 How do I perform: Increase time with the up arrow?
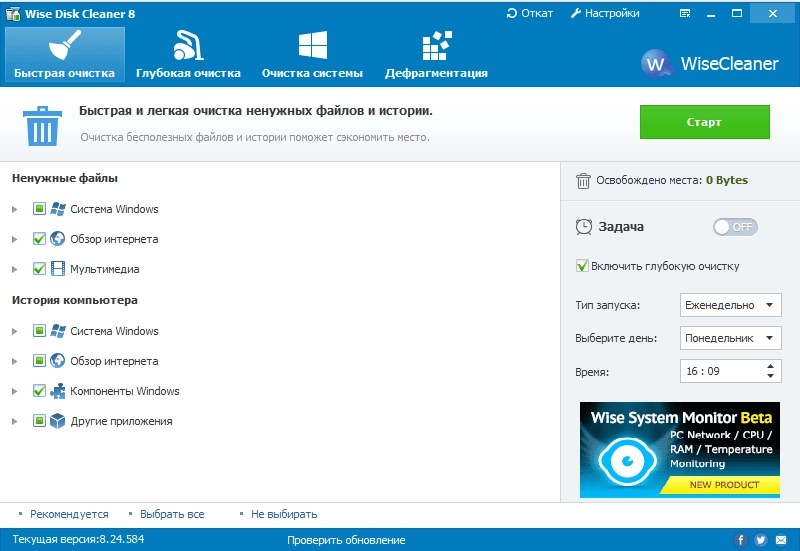tap(770, 366)
